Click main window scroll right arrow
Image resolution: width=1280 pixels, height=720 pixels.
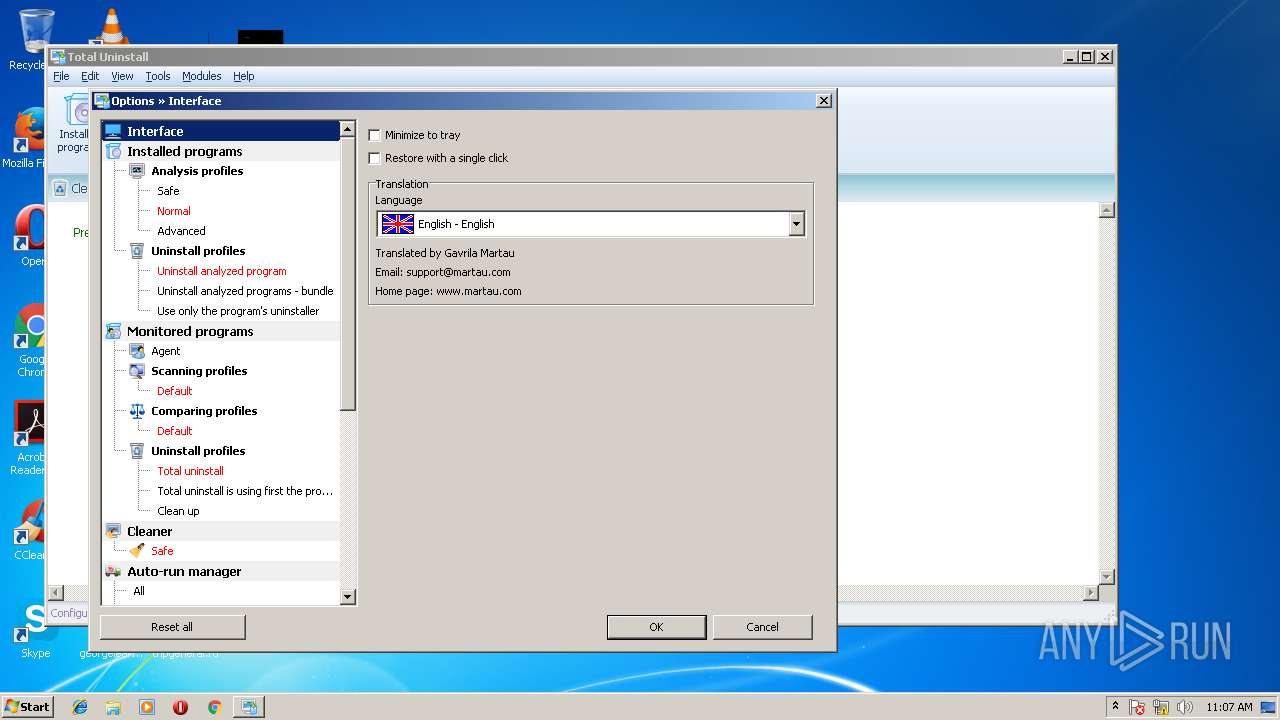1091,593
